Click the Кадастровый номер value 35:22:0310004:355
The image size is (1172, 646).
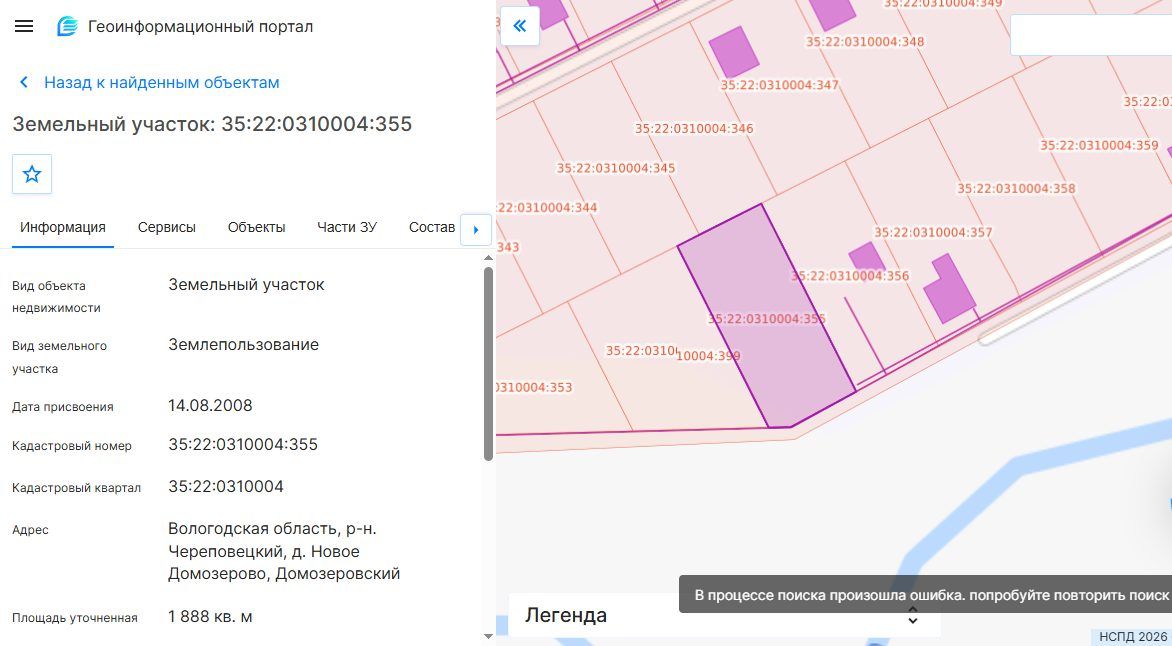point(243,444)
